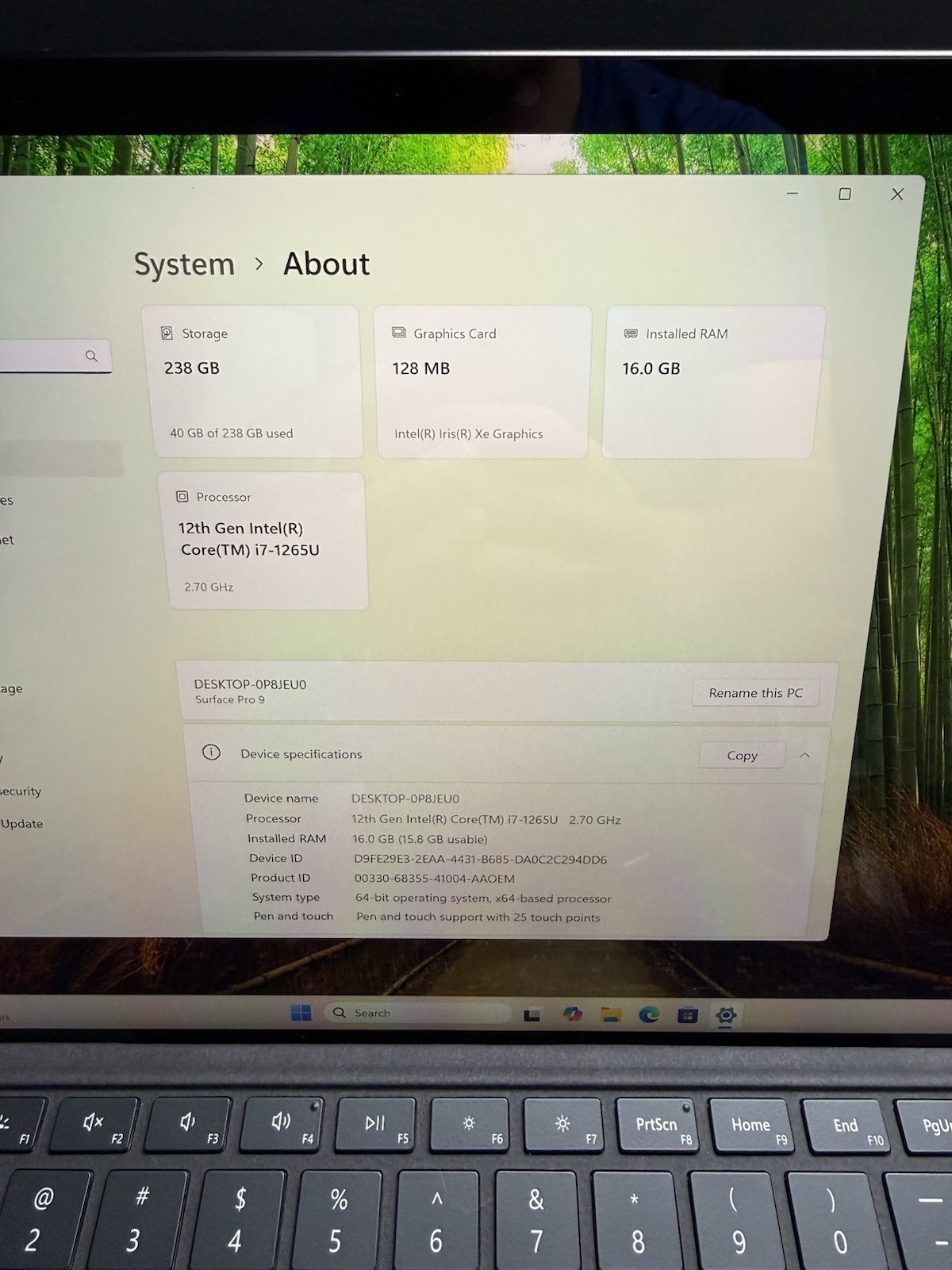Select the Product ID value 00330-68355-41004-AAOEM
Screen dimensions: 952x1270
point(434,879)
